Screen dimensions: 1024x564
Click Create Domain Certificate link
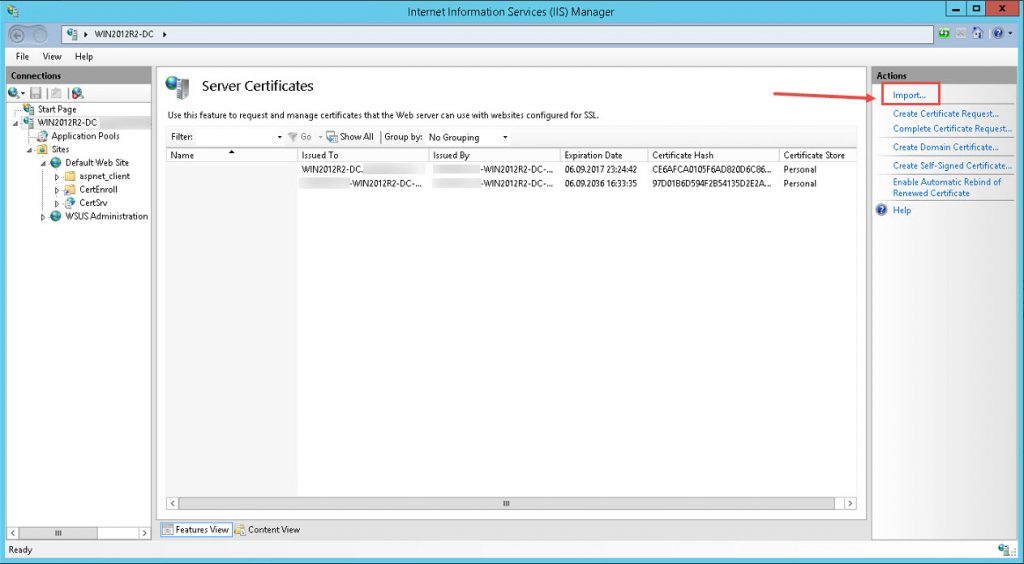[x=946, y=147]
